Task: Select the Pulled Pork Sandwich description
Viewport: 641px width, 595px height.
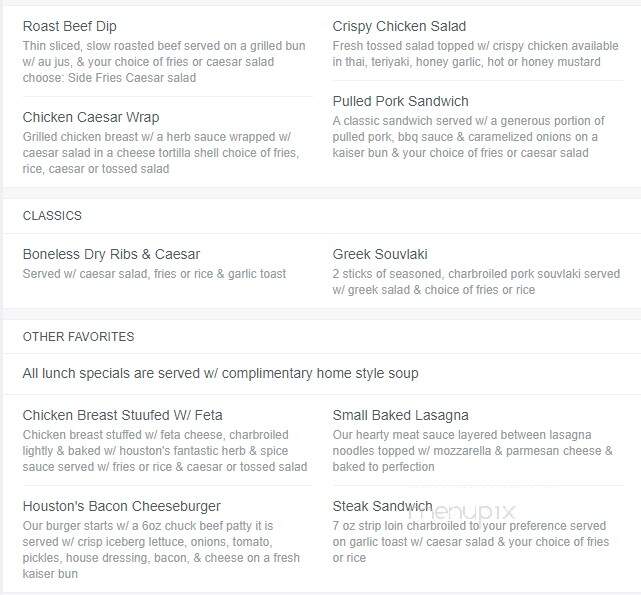Action: coord(468,137)
